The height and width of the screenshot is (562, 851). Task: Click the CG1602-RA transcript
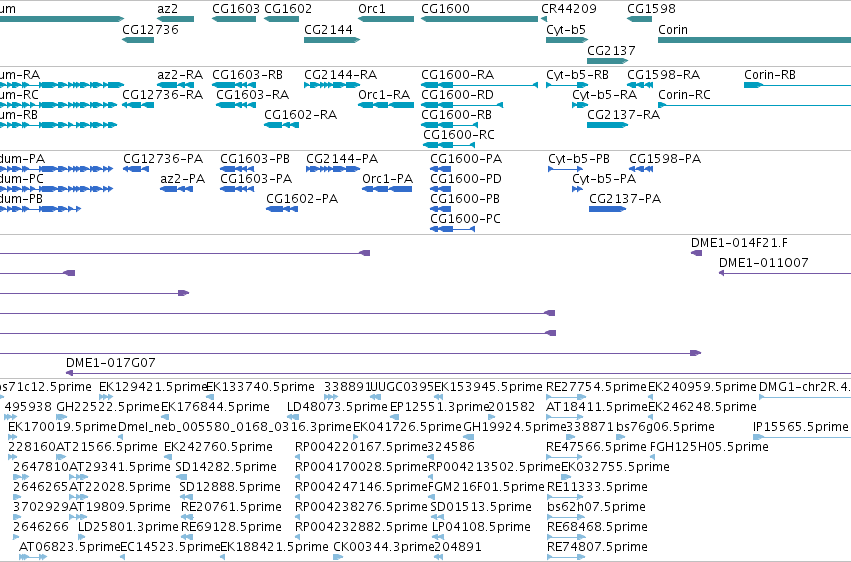pos(281,125)
